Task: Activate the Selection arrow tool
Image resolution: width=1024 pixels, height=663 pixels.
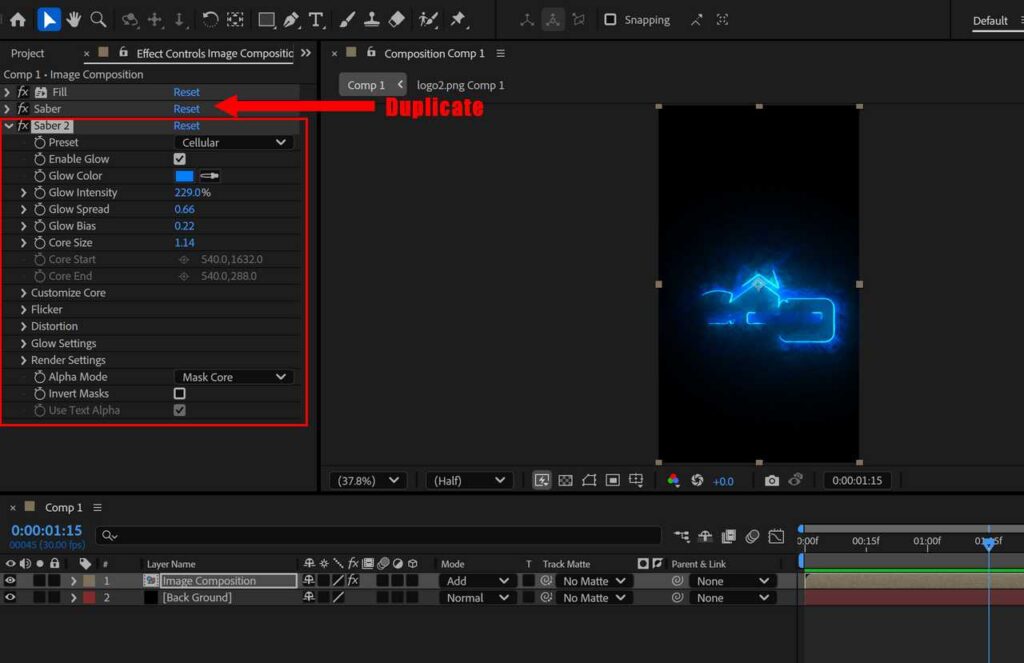Action: coord(48,20)
